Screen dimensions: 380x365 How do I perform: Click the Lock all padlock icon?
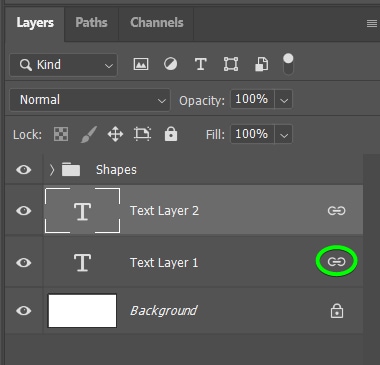click(x=171, y=134)
